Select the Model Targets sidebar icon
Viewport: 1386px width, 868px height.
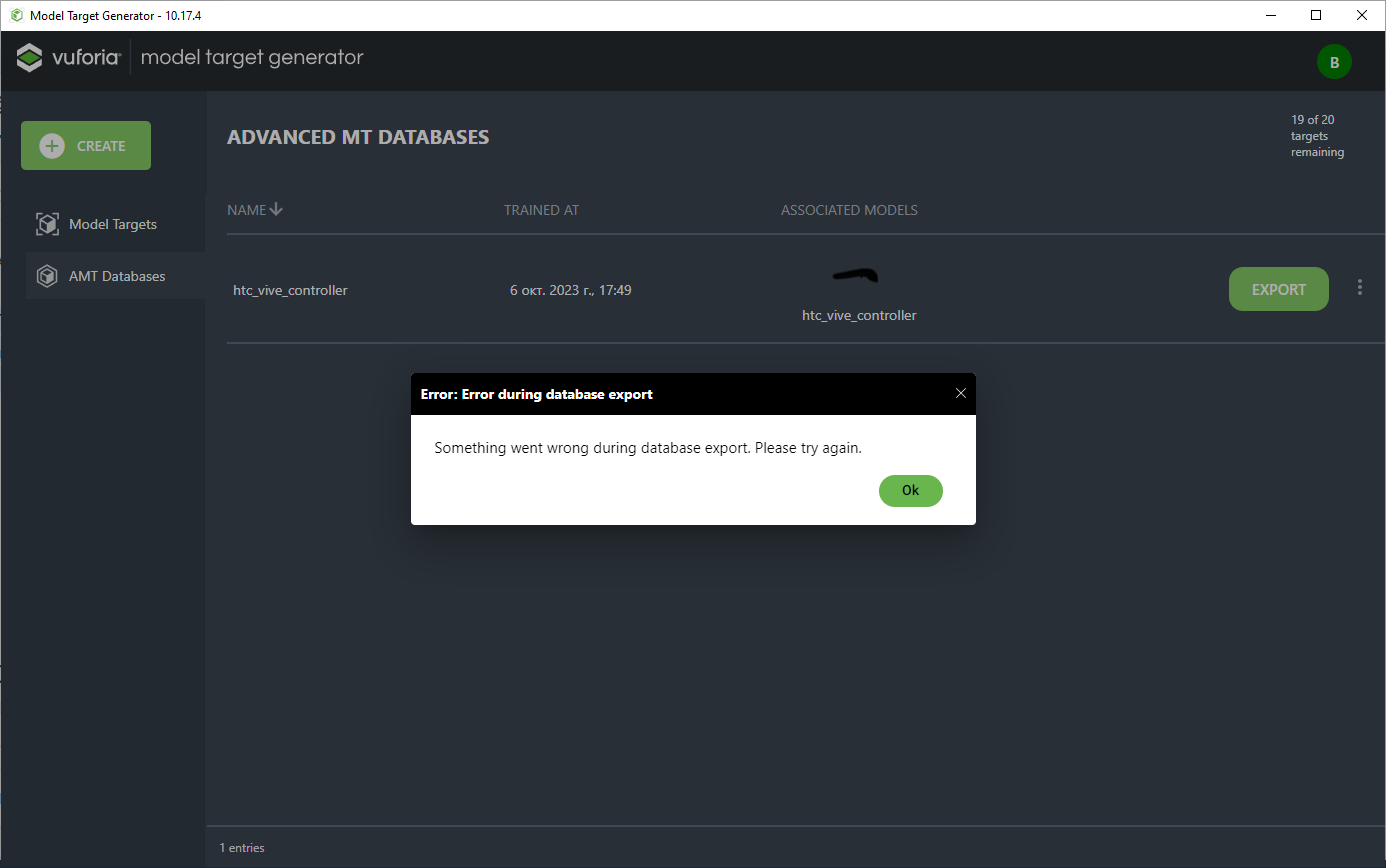point(47,223)
